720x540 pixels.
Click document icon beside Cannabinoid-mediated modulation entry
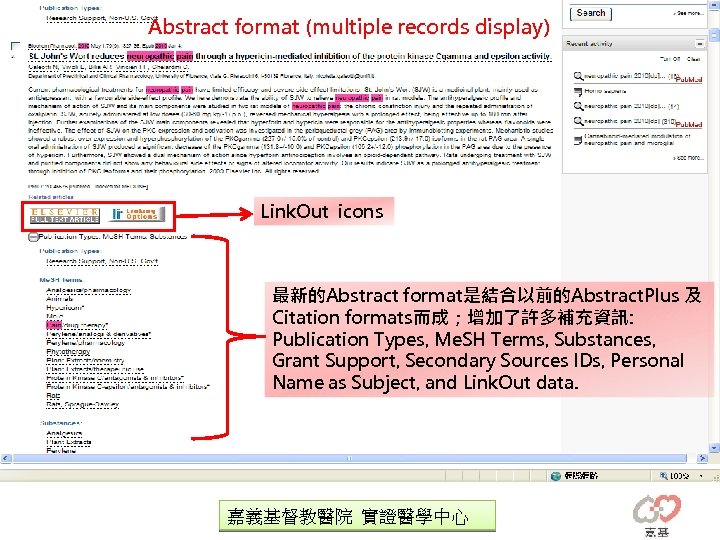tap(578, 140)
